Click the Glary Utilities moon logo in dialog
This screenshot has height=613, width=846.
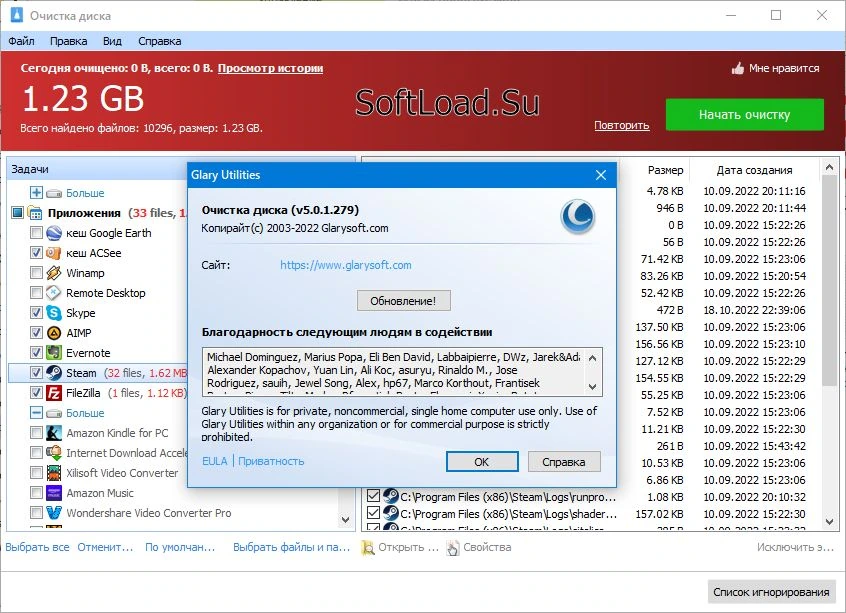pos(577,217)
